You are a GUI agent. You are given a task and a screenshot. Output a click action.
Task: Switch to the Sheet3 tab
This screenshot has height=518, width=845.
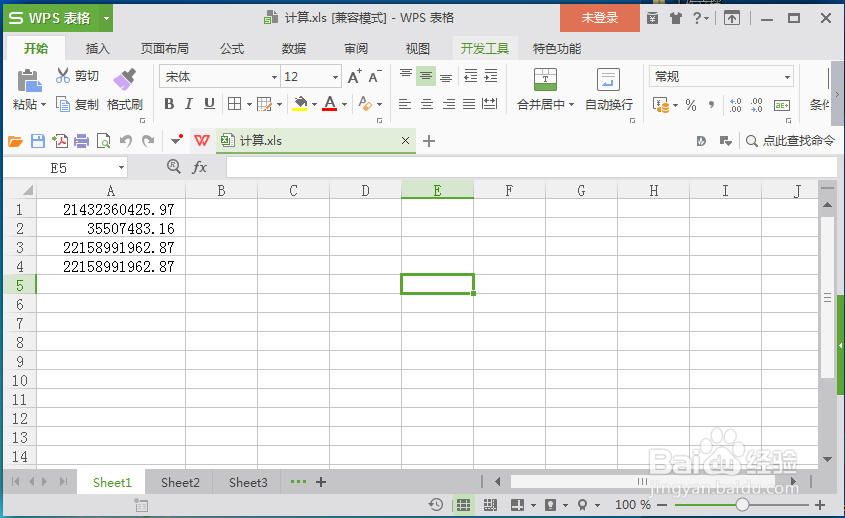click(248, 482)
